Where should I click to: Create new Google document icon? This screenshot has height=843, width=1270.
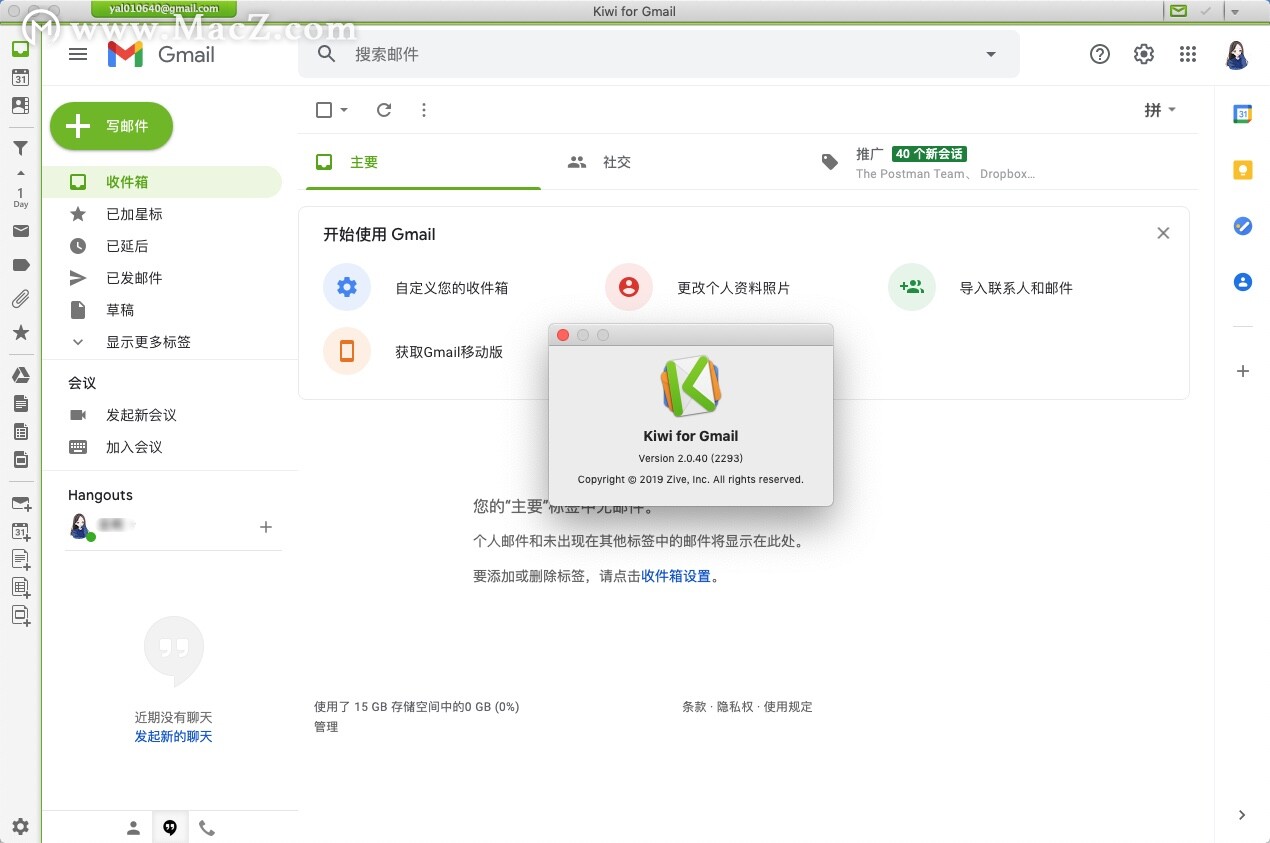[21, 560]
